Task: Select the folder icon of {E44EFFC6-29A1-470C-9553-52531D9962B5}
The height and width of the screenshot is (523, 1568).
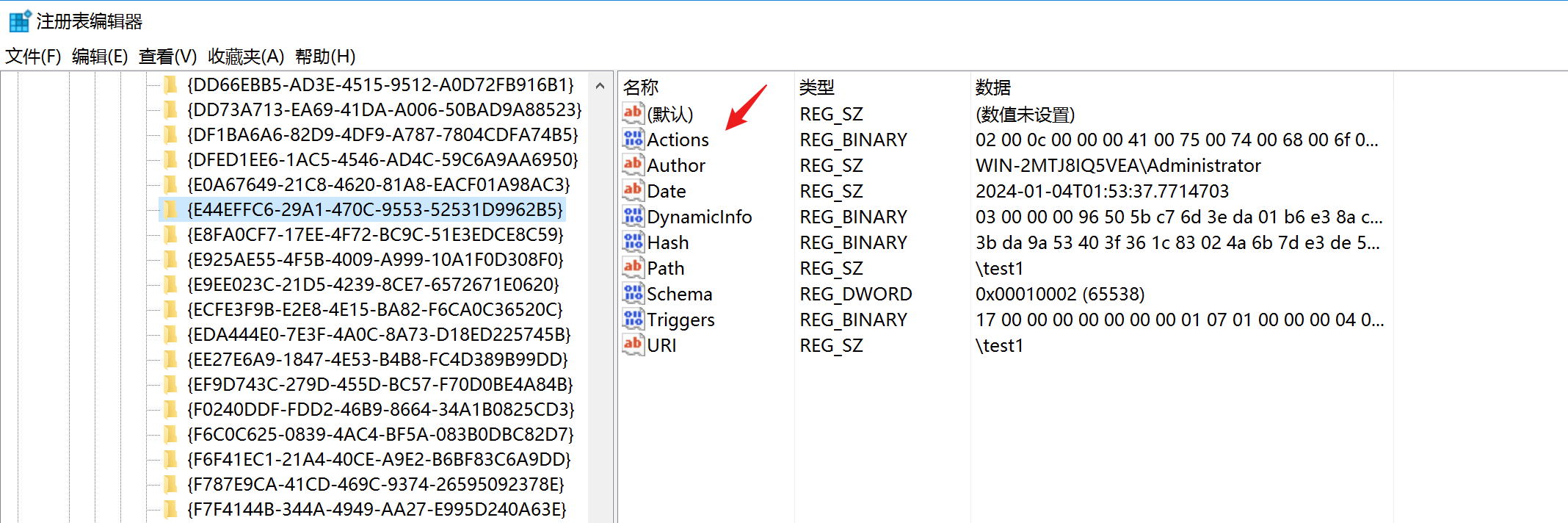Action: pyautogui.click(x=171, y=210)
